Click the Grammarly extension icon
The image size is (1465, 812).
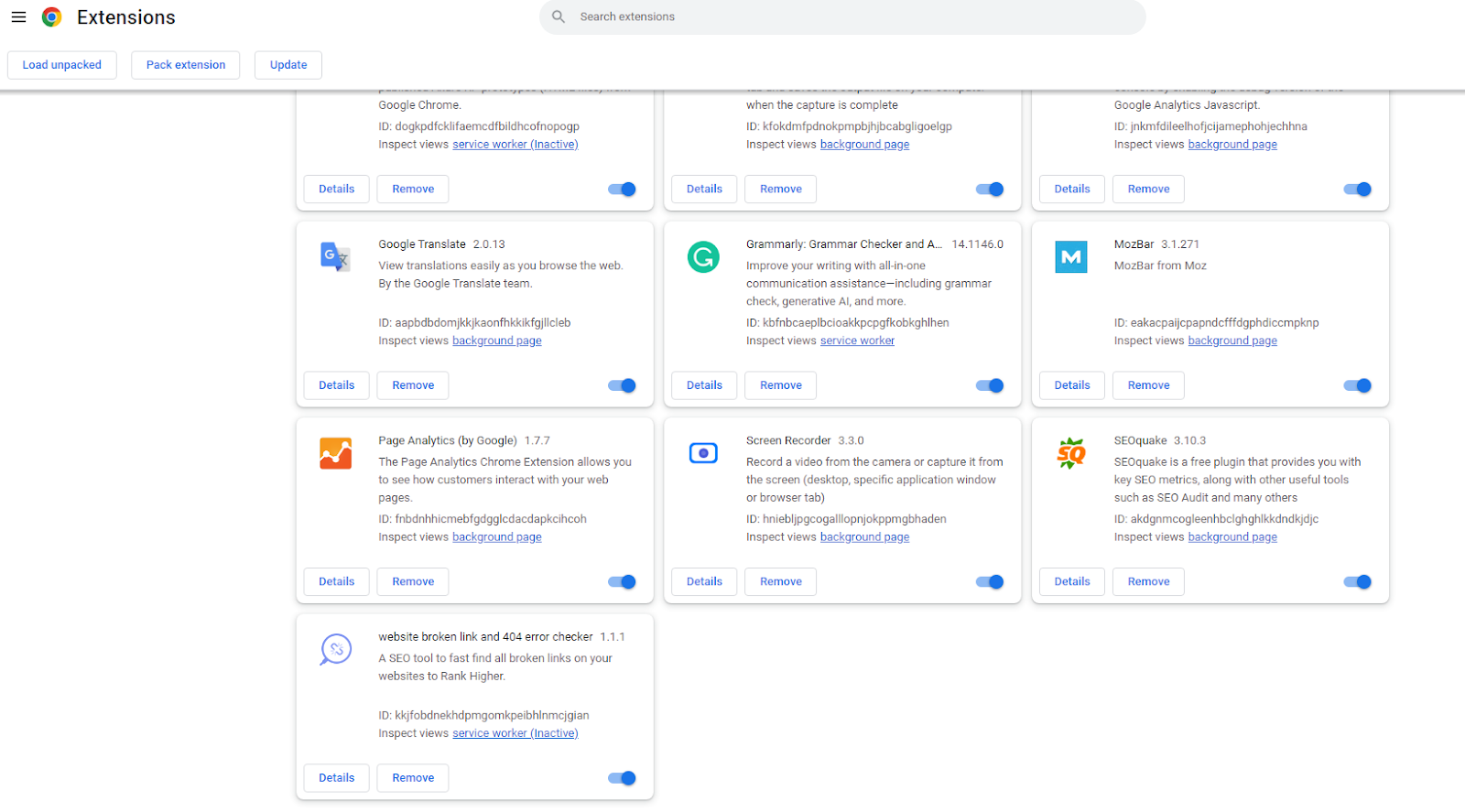[x=703, y=257]
